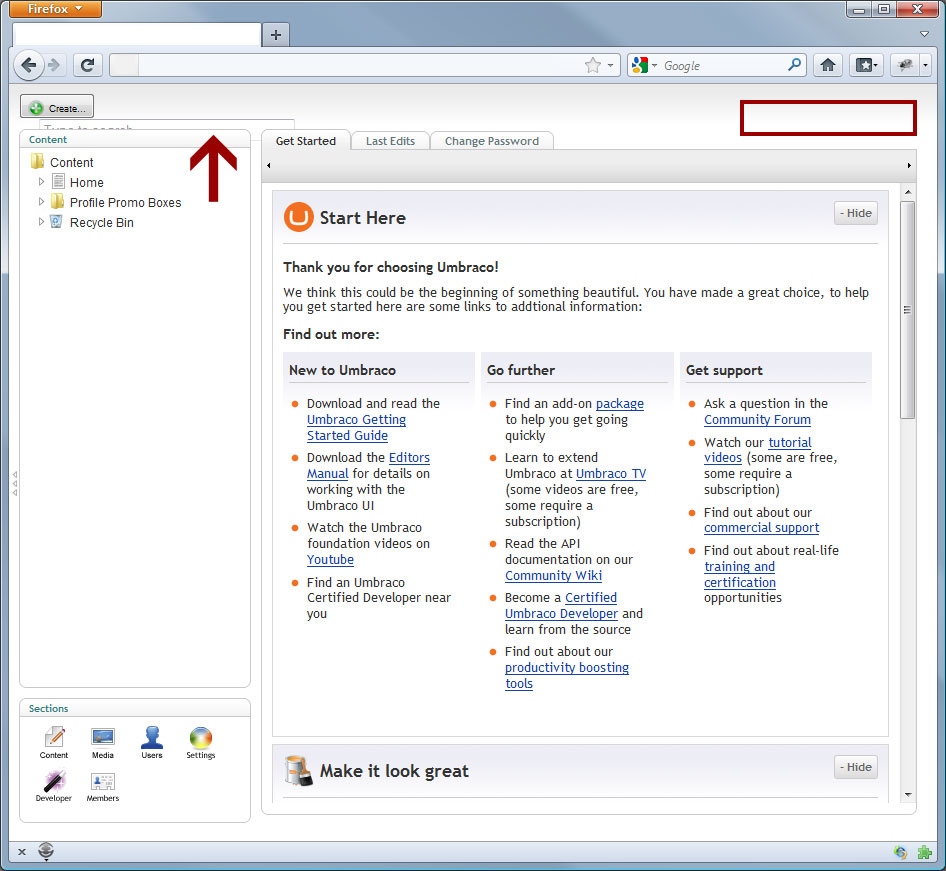Open the Settings section icon
The height and width of the screenshot is (871, 946).
click(x=201, y=738)
